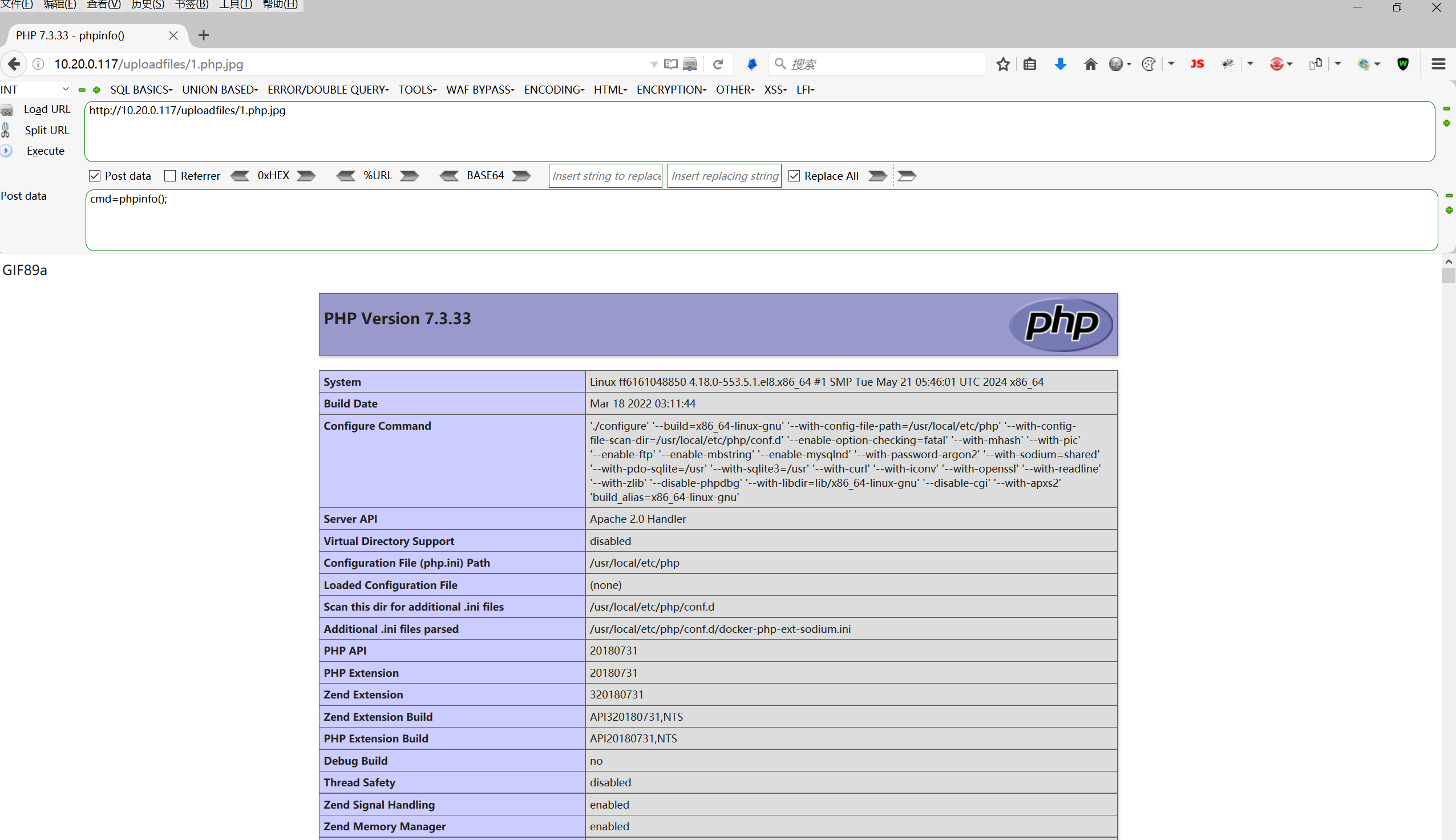The height and width of the screenshot is (840, 1456).
Task: Click the Execute button
Action: [x=45, y=151]
